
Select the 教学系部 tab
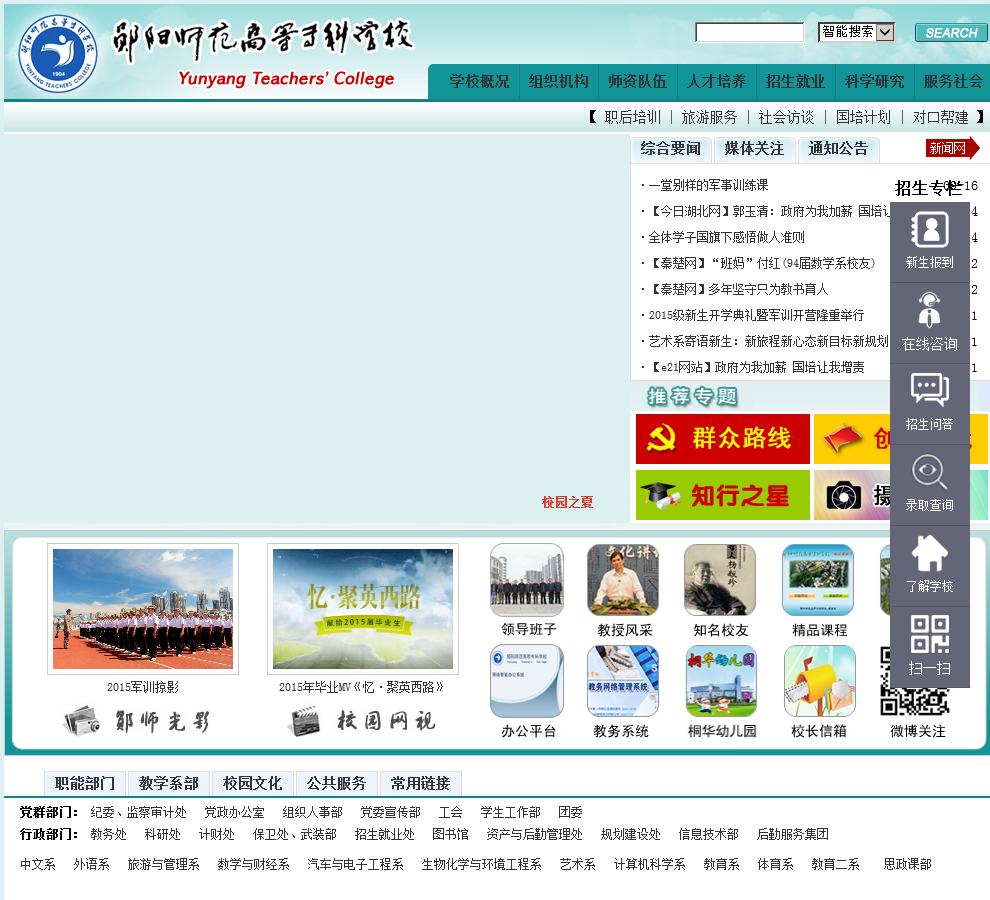coord(169,784)
